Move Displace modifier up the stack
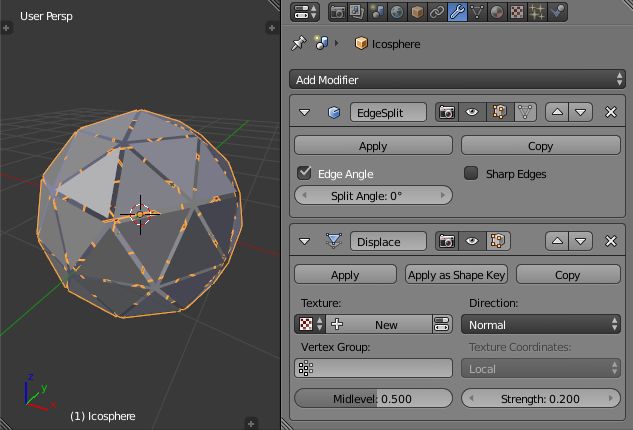 [x=557, y=241]
